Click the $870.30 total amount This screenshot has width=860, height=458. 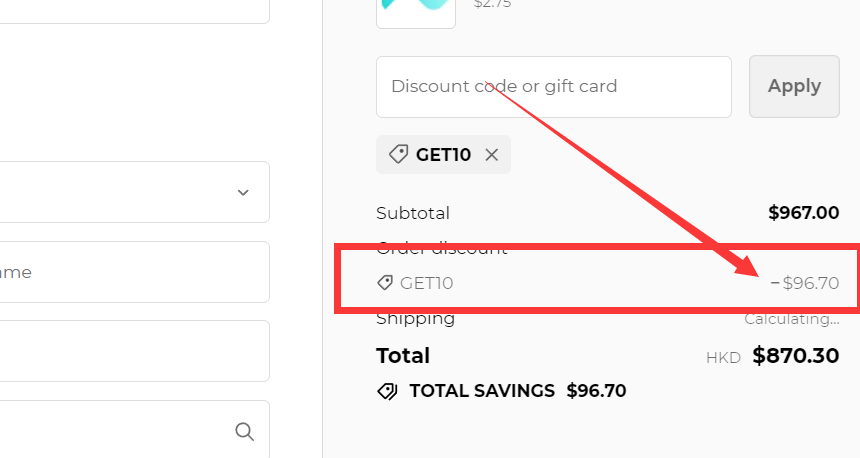[795, 355]
